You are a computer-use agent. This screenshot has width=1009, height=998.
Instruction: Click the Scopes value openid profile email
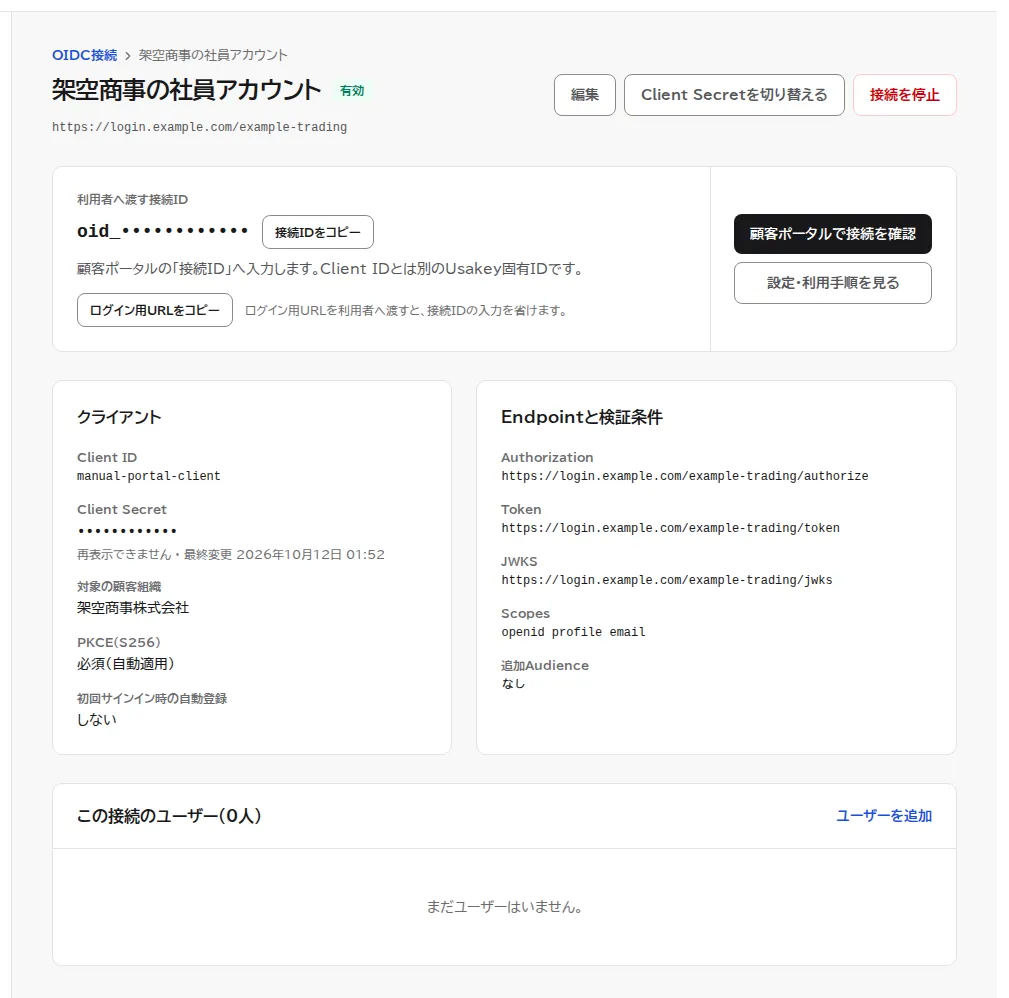tap(573, 633)
